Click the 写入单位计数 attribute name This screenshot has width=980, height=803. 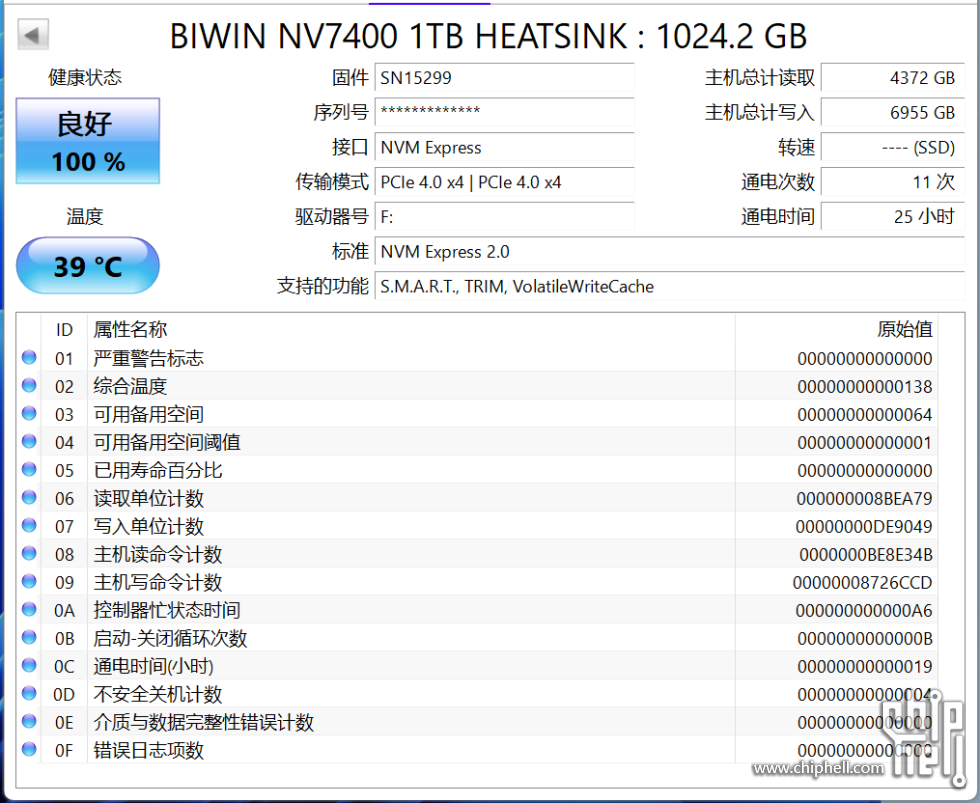tap(149, 526)
